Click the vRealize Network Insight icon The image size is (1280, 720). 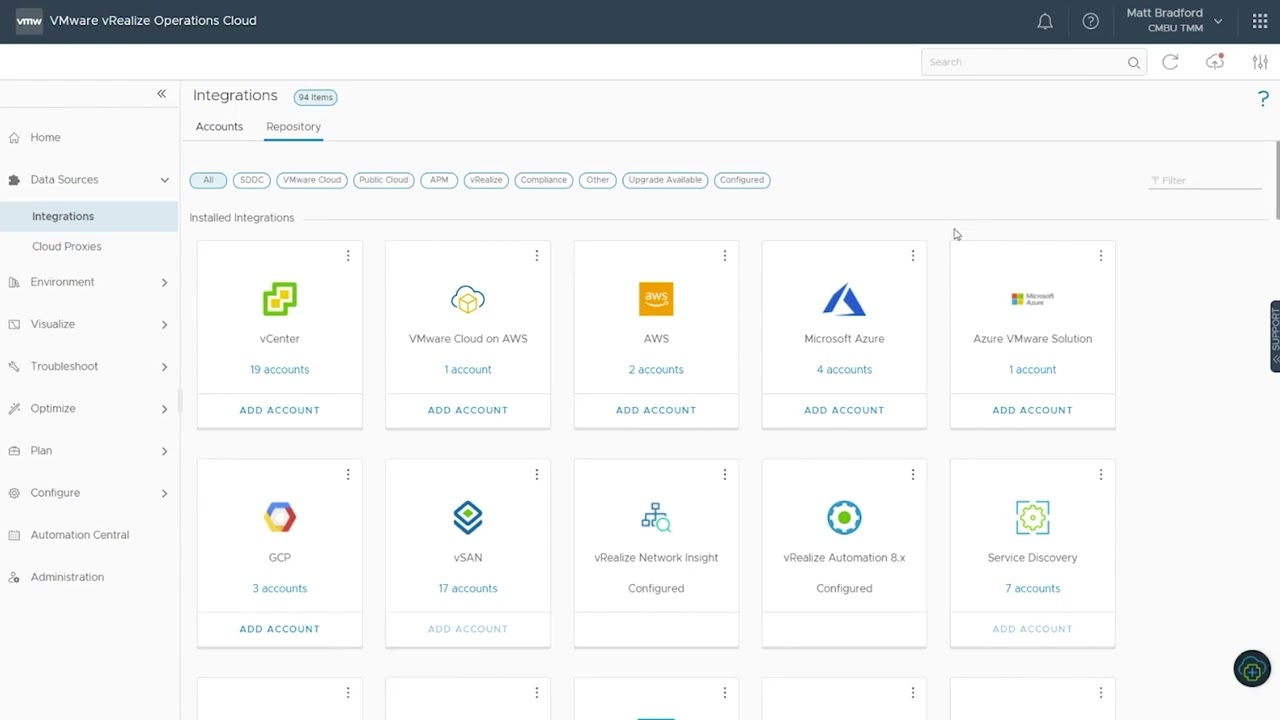[x=656, y=517]
